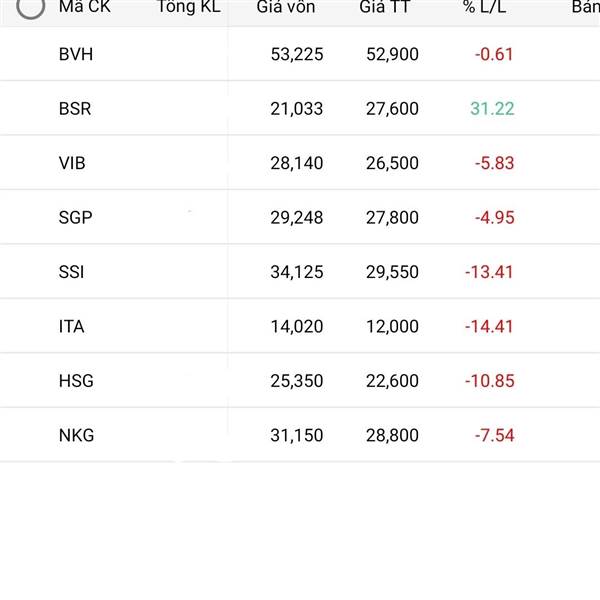Click the SSI loss value -13.41
Screen dimensions: 600x600
(489, 272)
